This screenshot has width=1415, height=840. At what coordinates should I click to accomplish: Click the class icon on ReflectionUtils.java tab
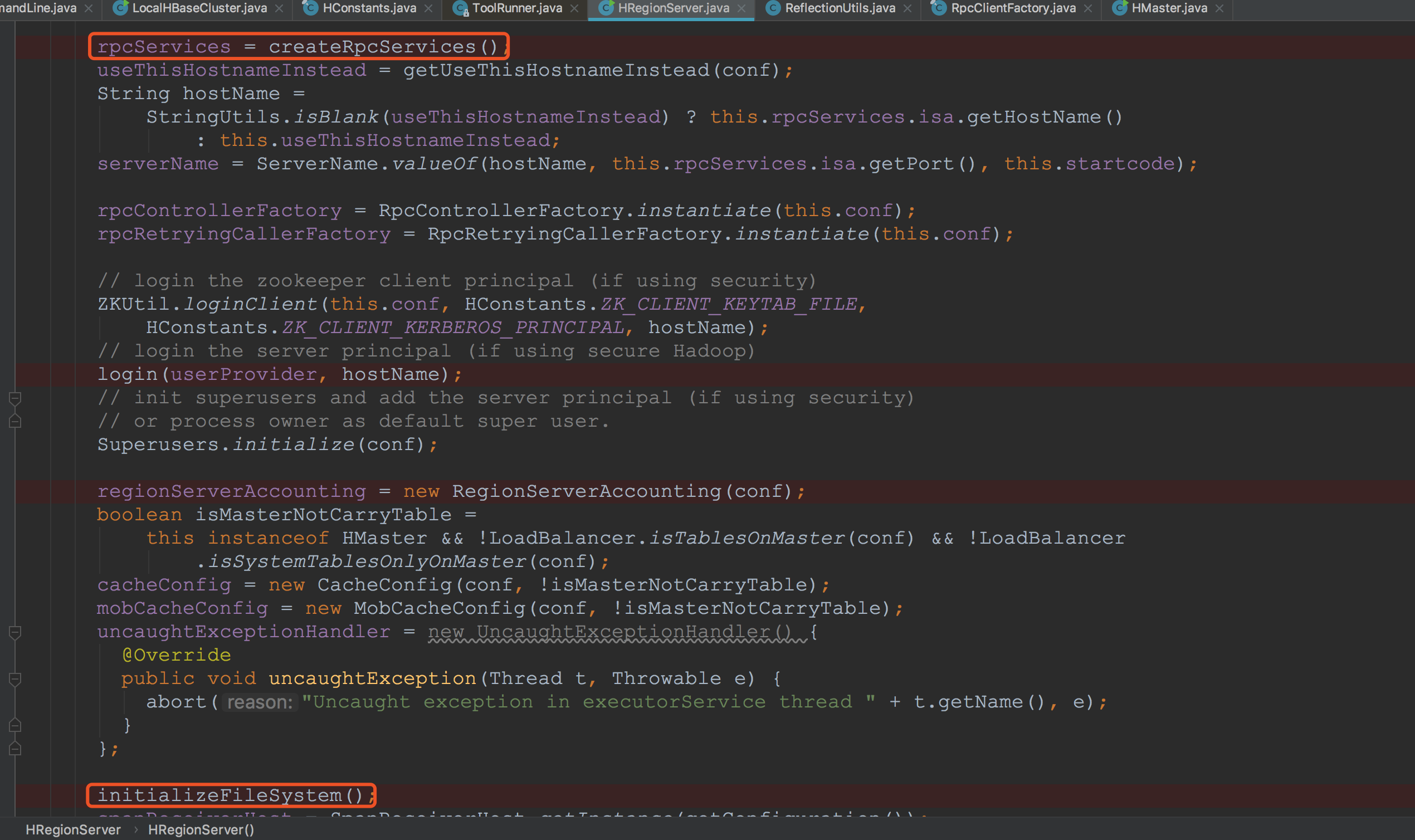773,8
